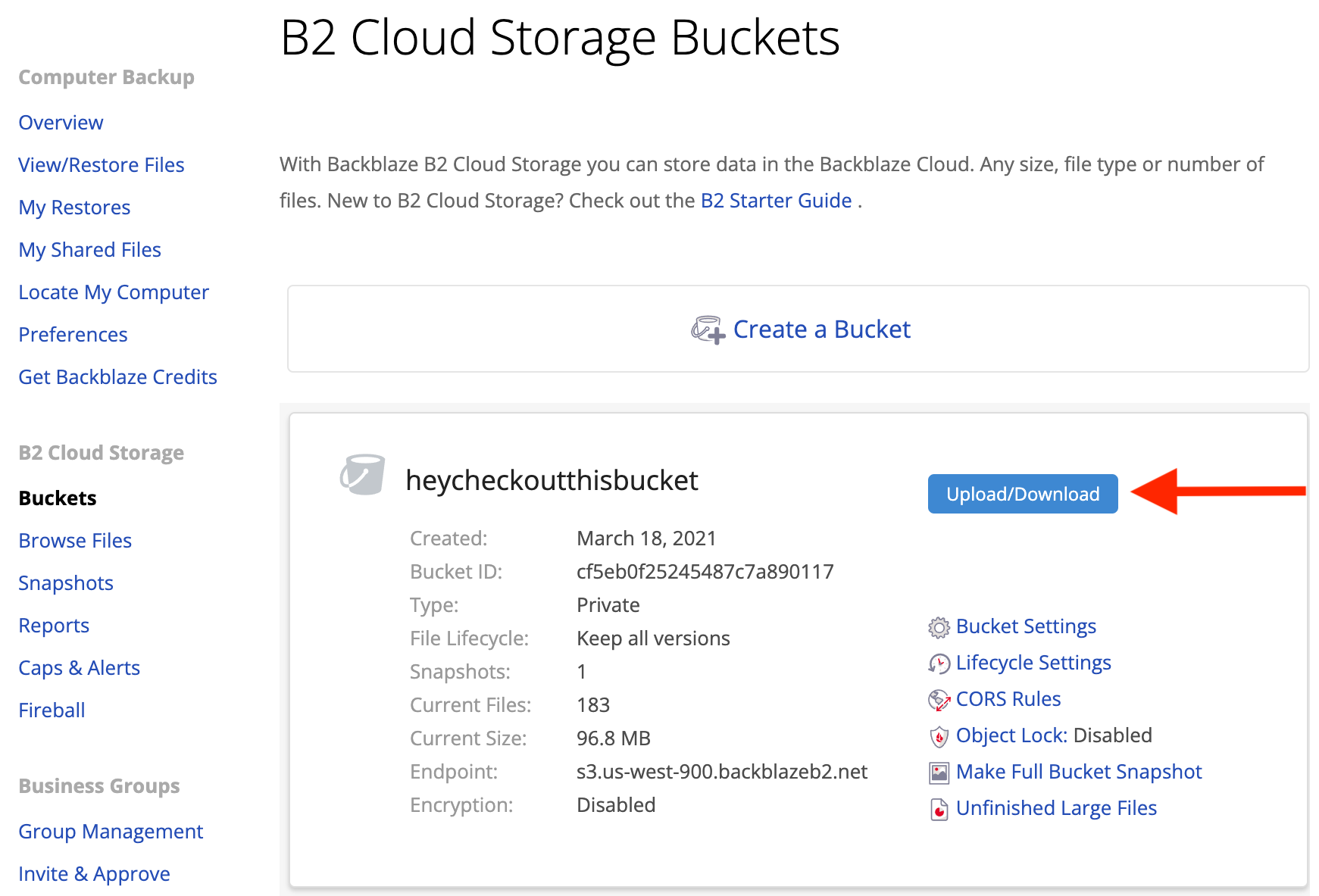Click the Created date March 18, 2021

(x=646, y=539)
